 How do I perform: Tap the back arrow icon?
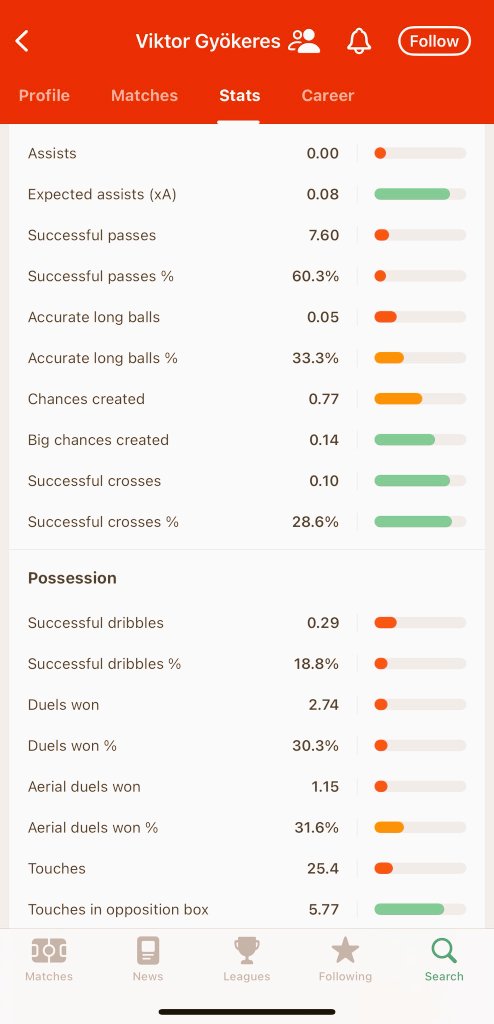pos(22,41)
